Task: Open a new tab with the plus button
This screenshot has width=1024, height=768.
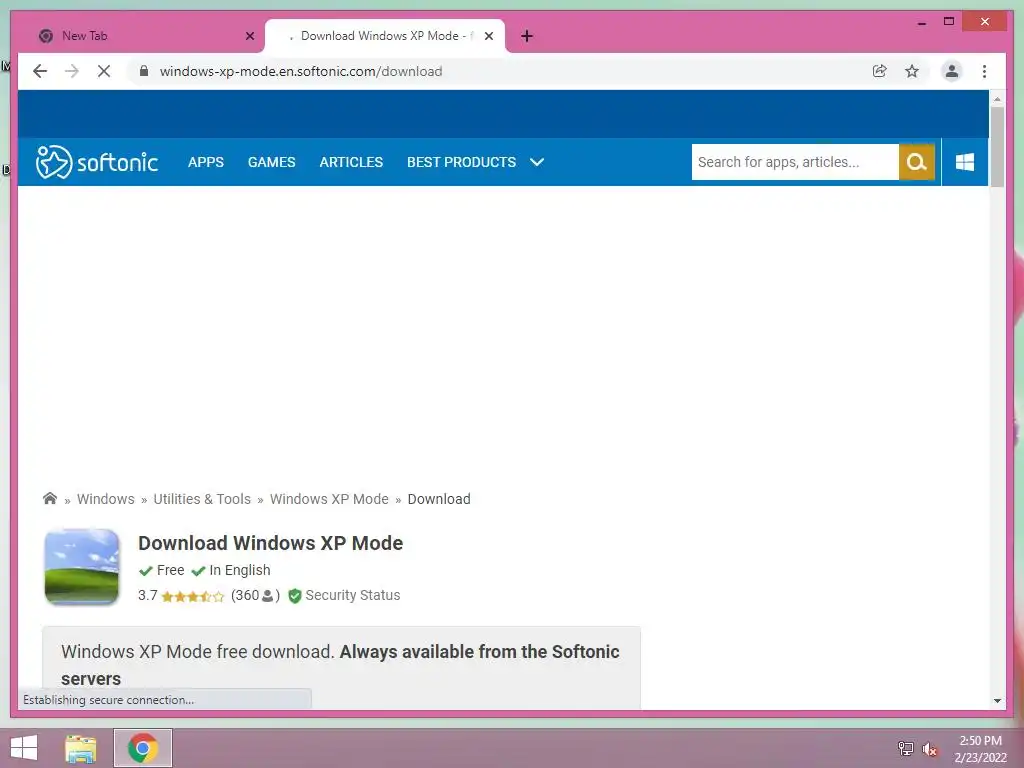Action: click(527, 36)
